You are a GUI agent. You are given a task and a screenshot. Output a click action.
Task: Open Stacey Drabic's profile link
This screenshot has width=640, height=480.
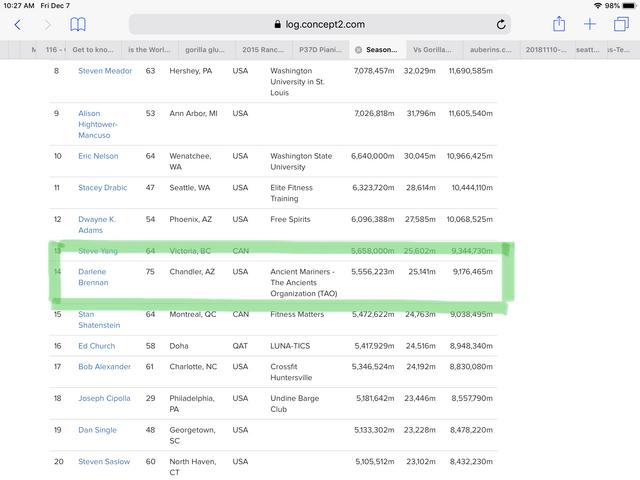click(102, 187)
